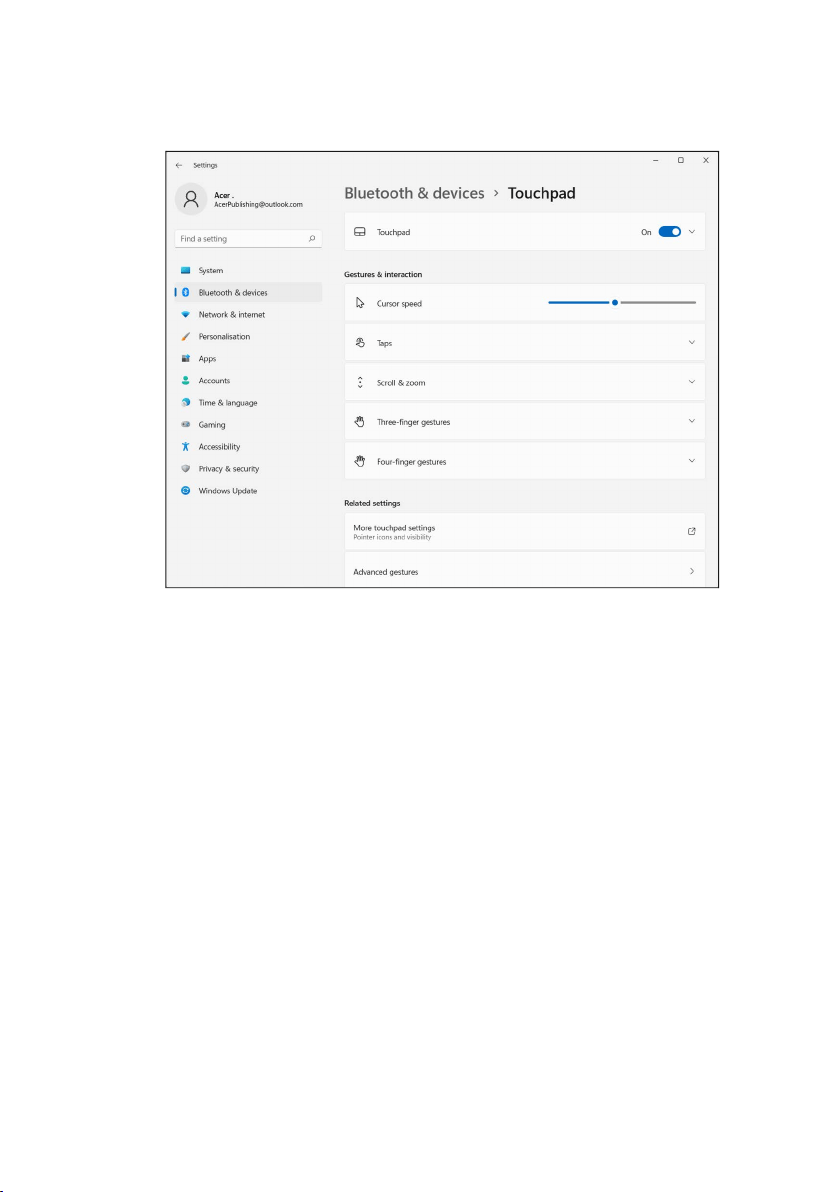840x1192 pixels.
Task: Open More touchpad settings
Action: [x=525, y=531]
